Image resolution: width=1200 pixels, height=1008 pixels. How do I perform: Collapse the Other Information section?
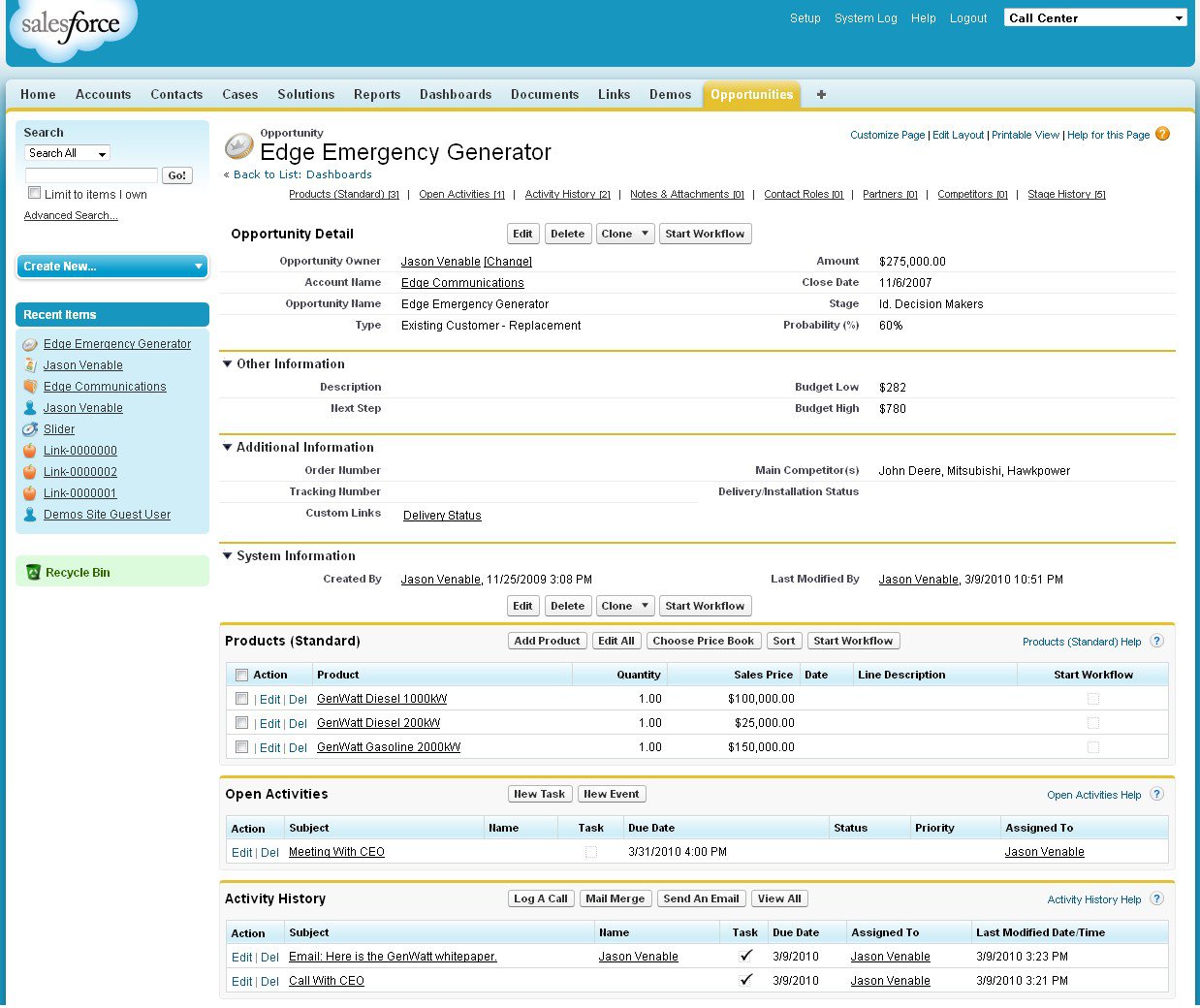pos(228,364)
